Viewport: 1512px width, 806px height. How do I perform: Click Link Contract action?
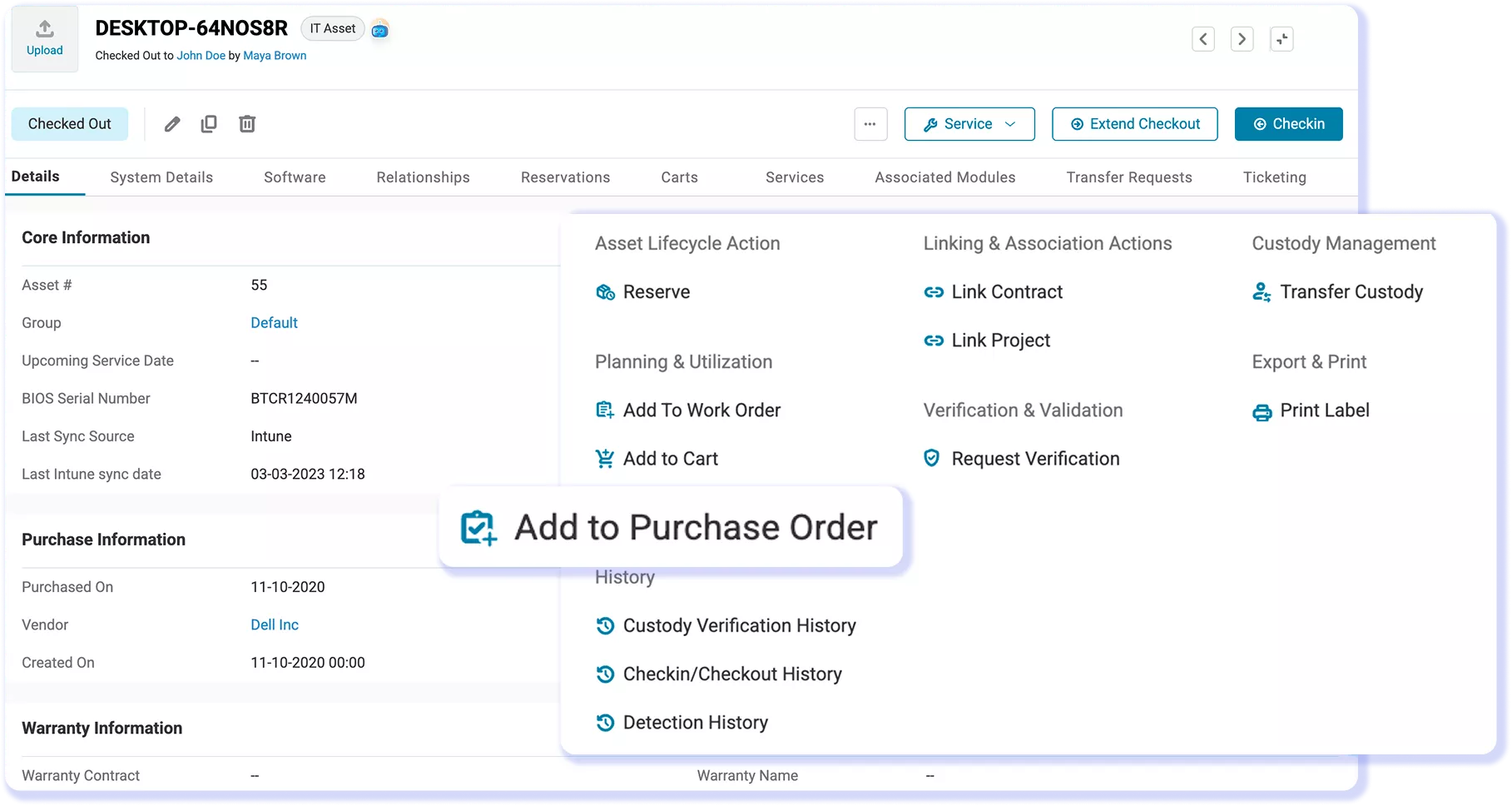pos(994,292)
